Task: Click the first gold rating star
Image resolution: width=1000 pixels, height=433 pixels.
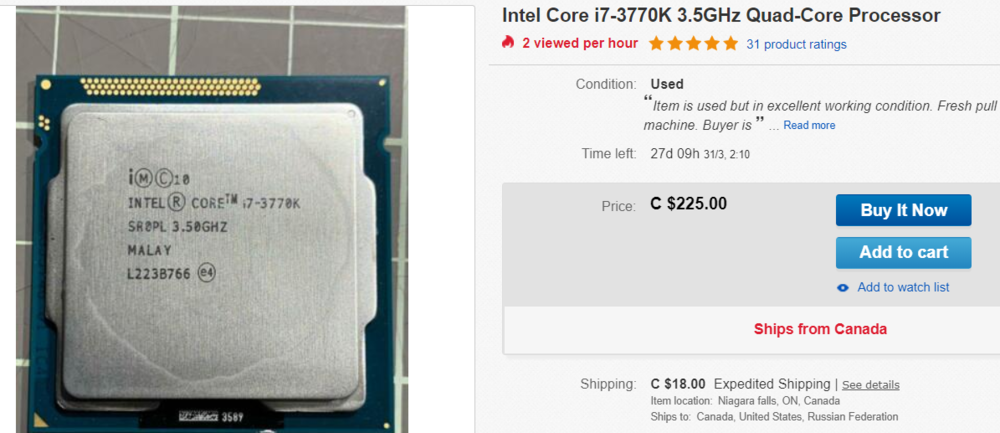Action: tap(656, 44)
